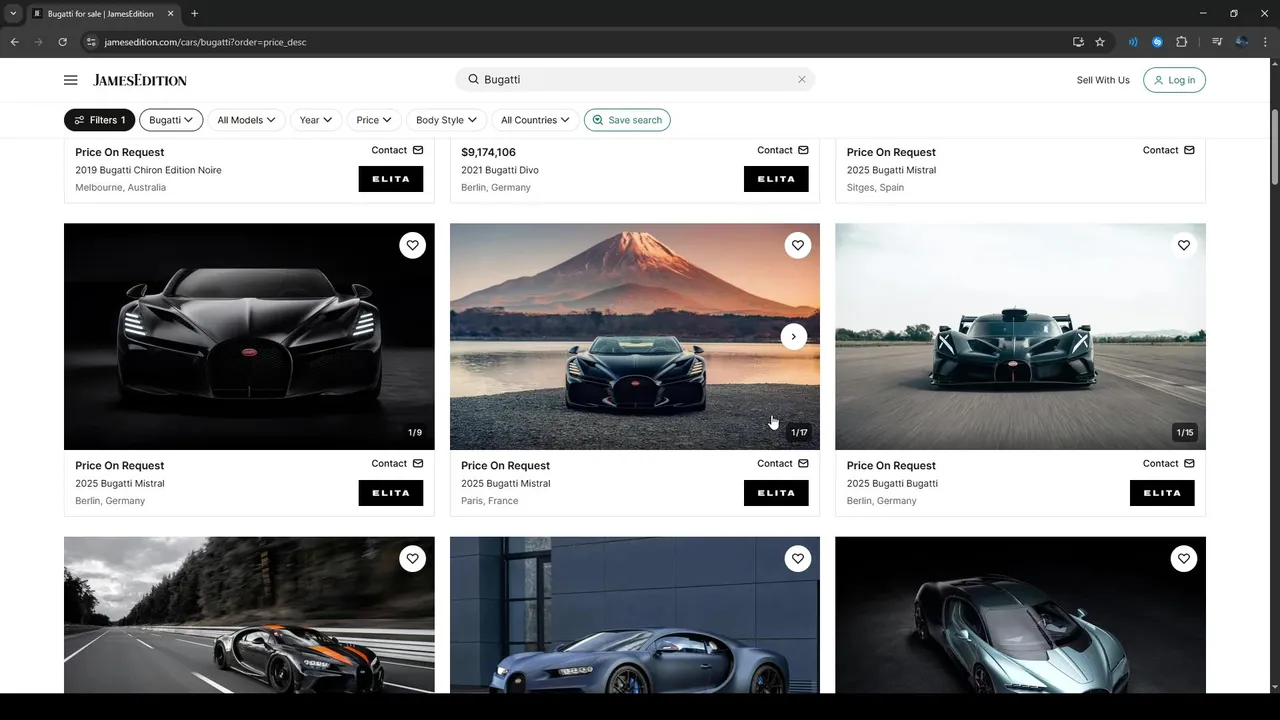The image size is (1280, 720).
Task: Open Sell With Us page
Action: point(1103,80)
